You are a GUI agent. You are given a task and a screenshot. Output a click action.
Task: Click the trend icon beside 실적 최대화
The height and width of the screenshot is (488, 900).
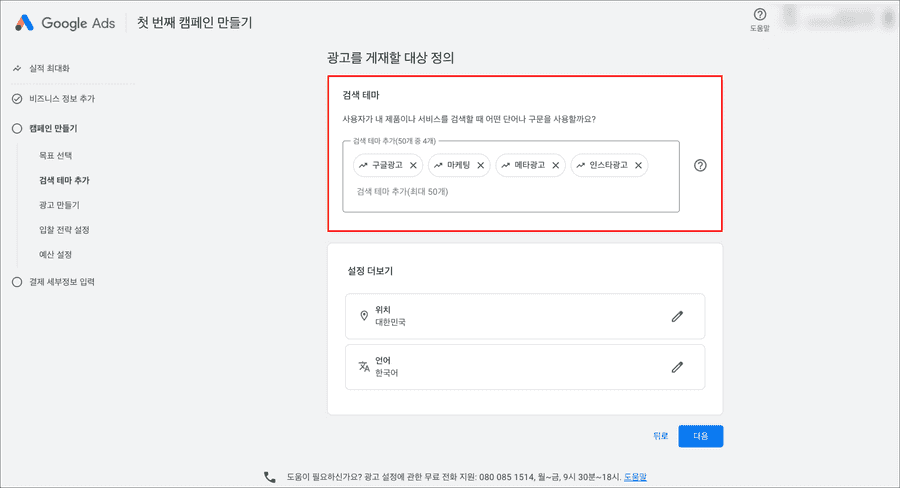click(x=17, y=68)
